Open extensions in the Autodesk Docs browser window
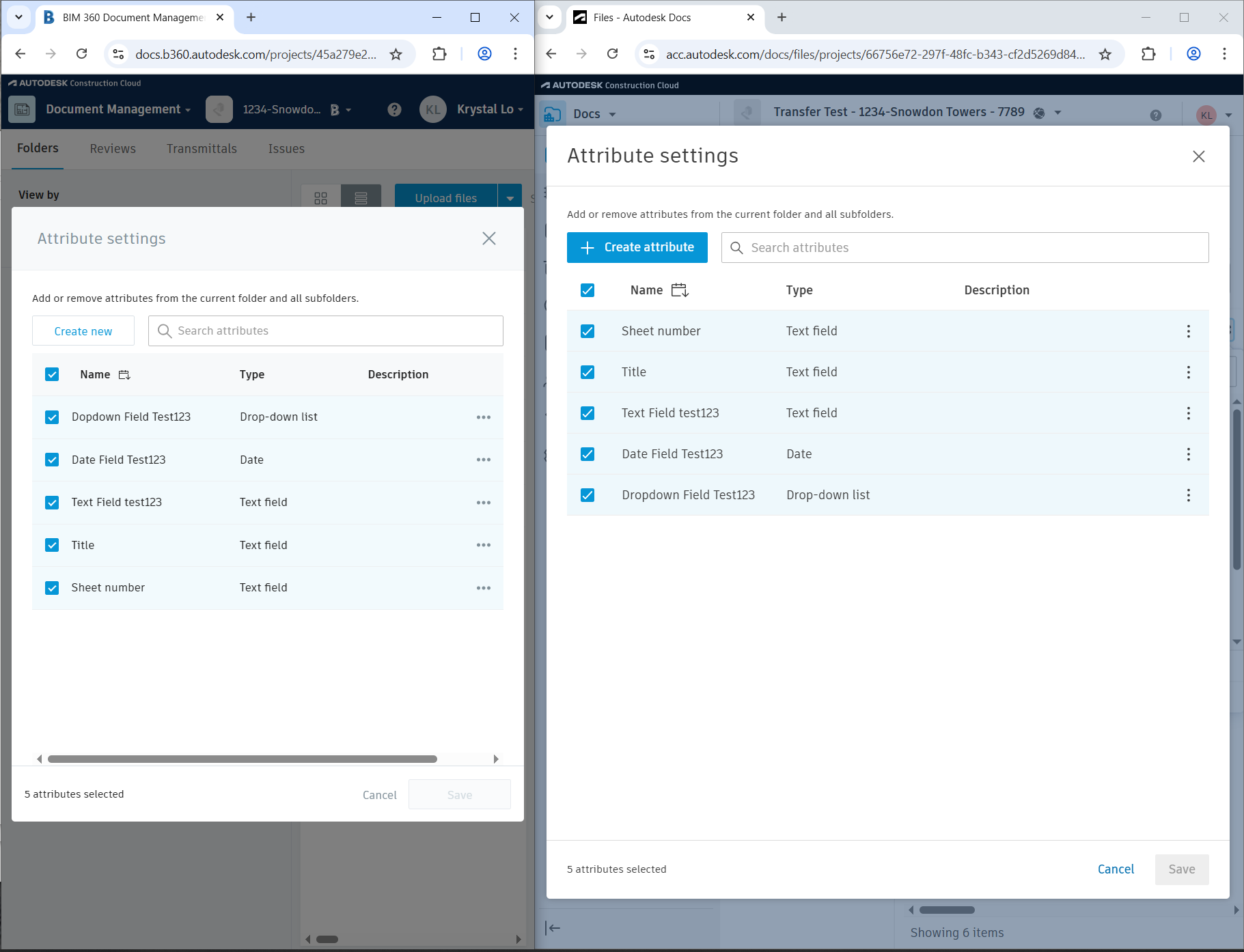Screen dimensions: 1244x952 (x=1148, y=54)
